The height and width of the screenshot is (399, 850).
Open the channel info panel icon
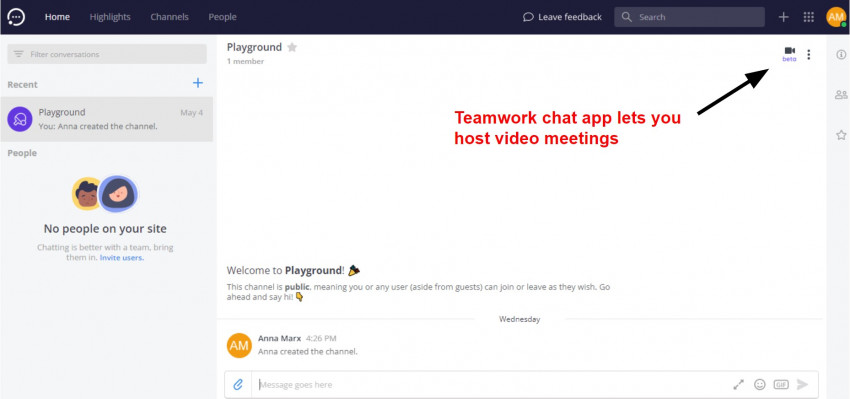pyautogui.click(x=841, y=54)
